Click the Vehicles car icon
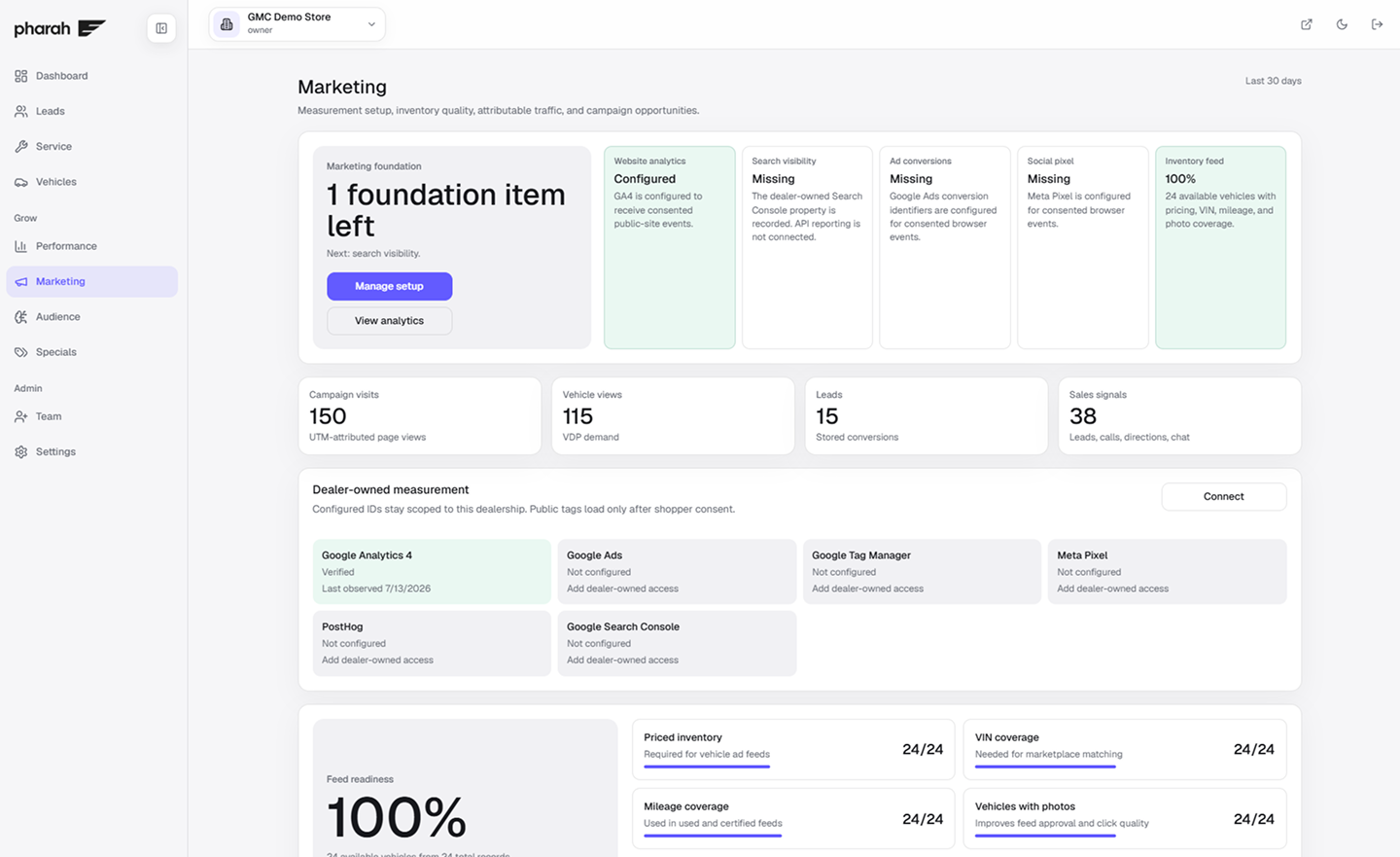Image resolution: width=1400 pixels, height=857 pixels. [x=21, y=182]
